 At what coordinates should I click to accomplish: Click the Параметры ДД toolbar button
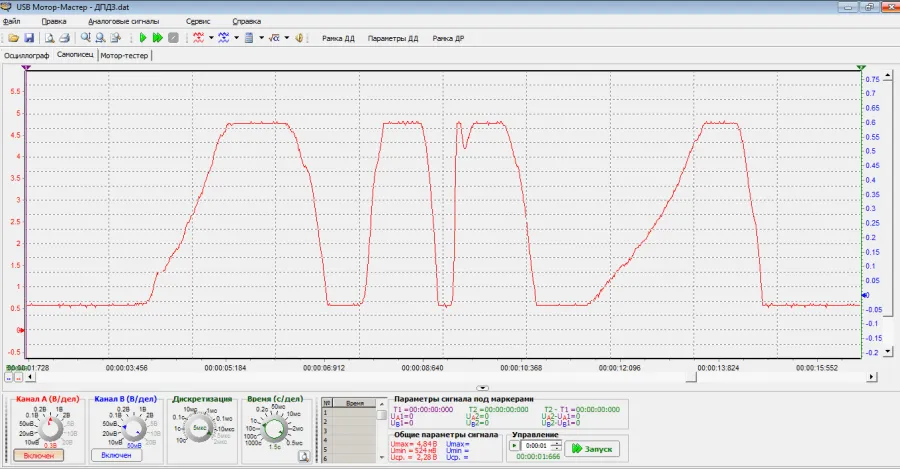(x=393, y=38)
